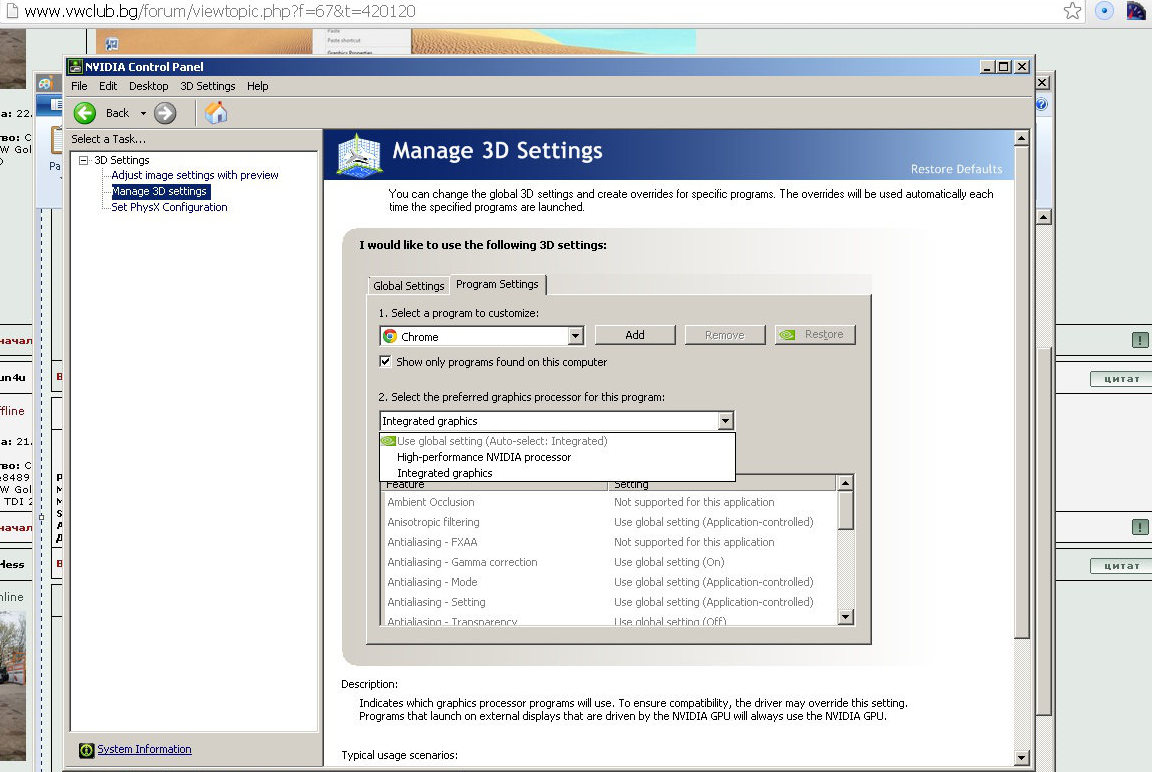The image size is (1152, 772).
Task: Click the green Back arrow icon
Action: 85,113
